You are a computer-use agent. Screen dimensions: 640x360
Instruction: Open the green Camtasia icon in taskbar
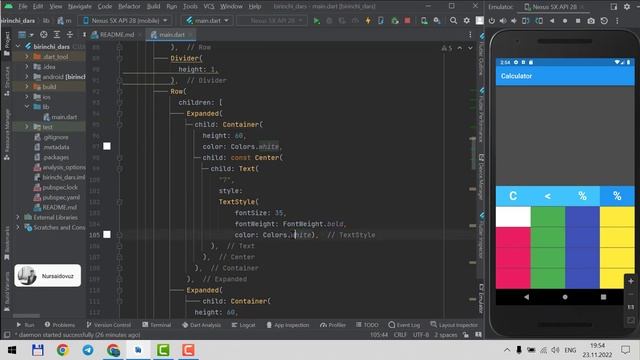[163, 350]
